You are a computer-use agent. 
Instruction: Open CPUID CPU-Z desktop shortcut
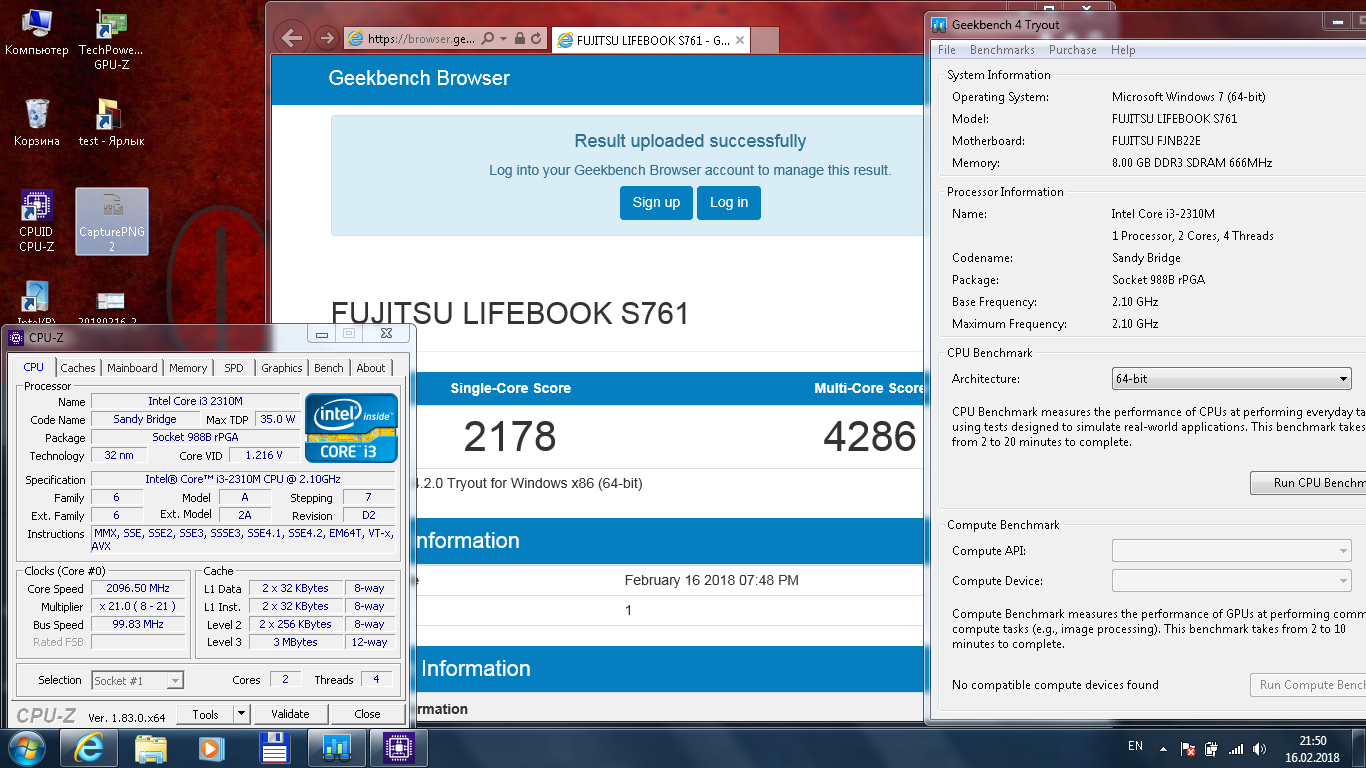(x=37, y=221)
